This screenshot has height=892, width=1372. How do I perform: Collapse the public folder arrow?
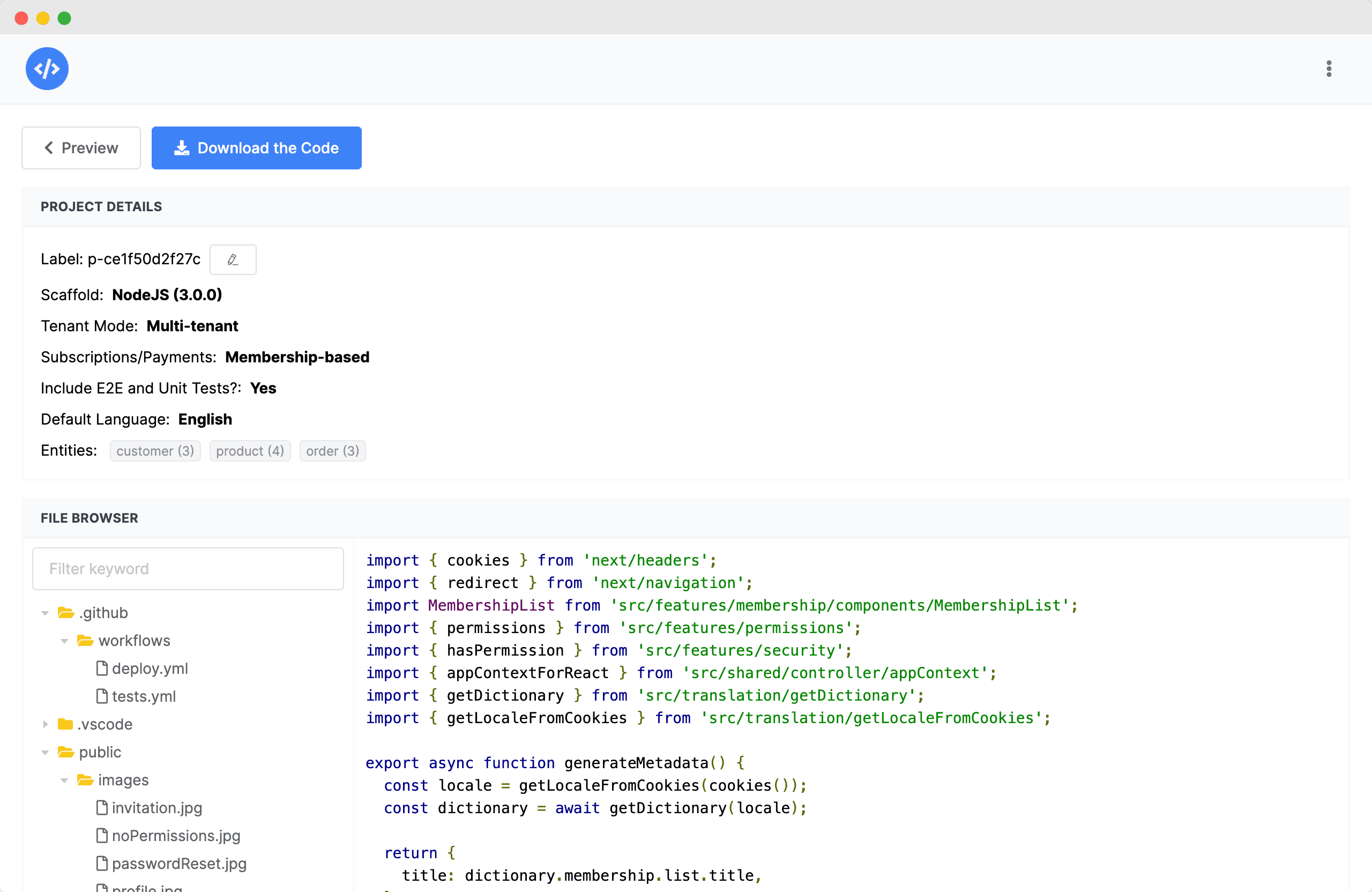tap(45, 753)
